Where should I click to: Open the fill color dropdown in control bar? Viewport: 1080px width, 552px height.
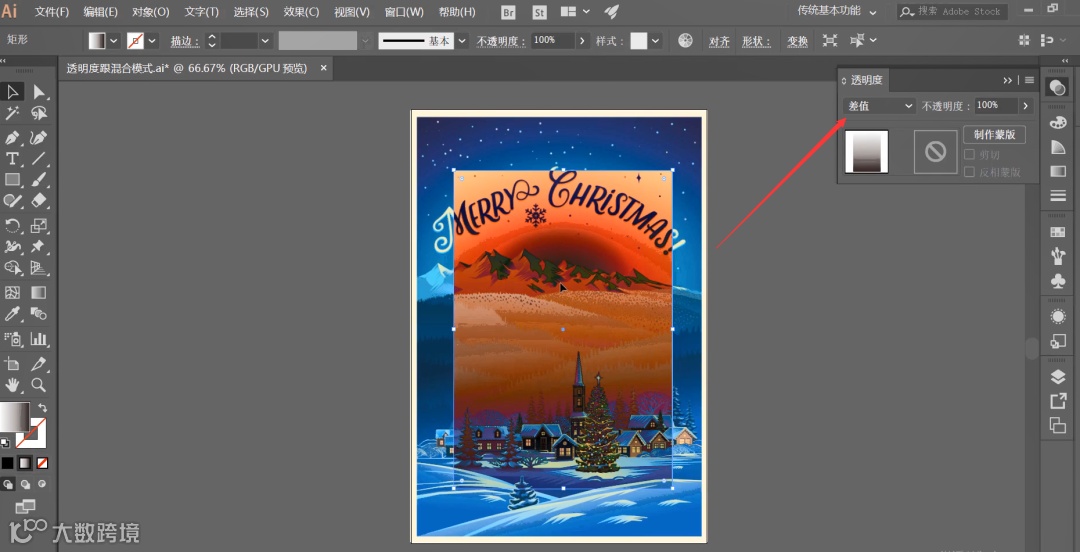(x=114, y=41)
